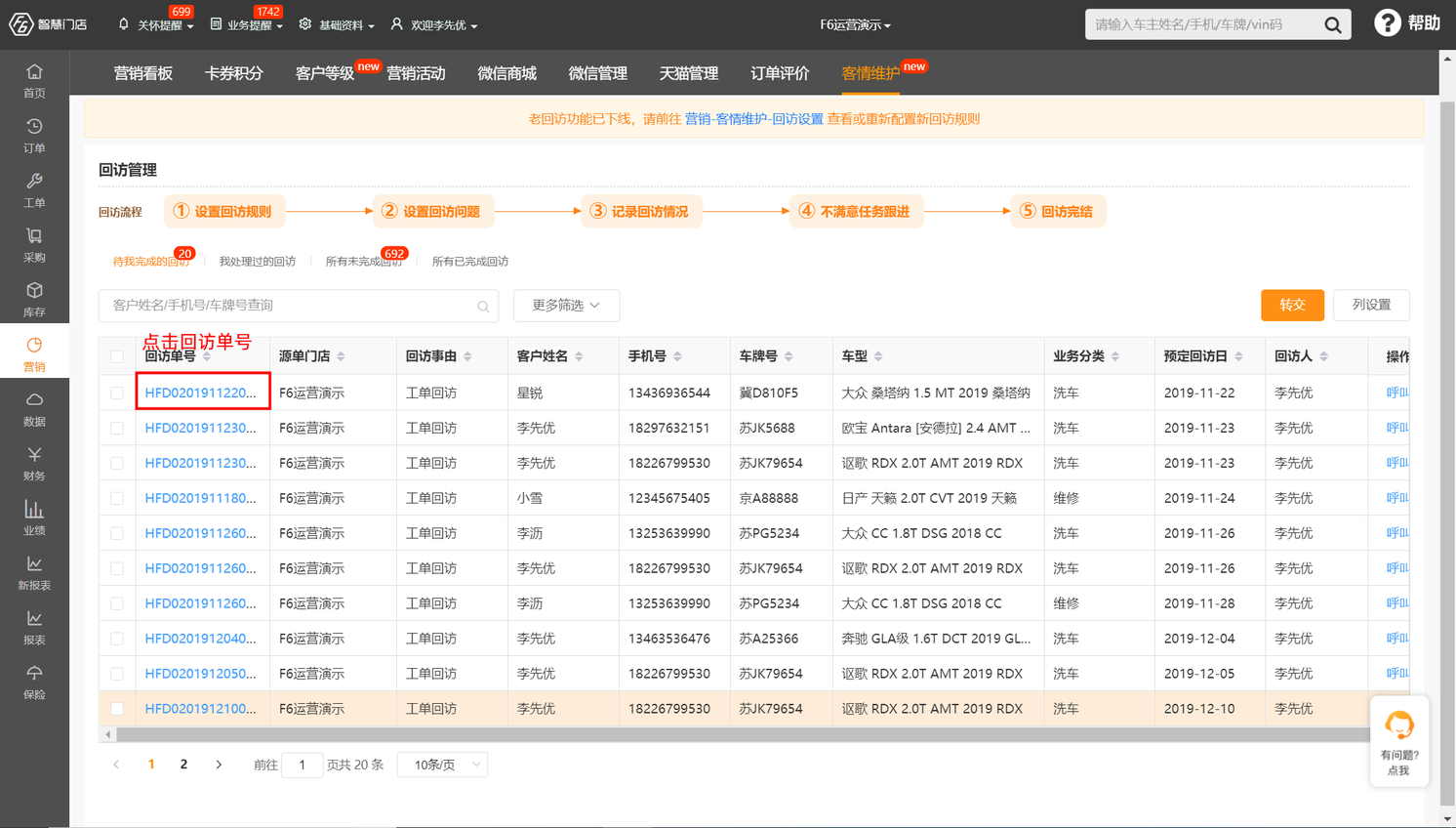Go to previous page arrow in pagination
1456x828 pixels.
point(116,765)
